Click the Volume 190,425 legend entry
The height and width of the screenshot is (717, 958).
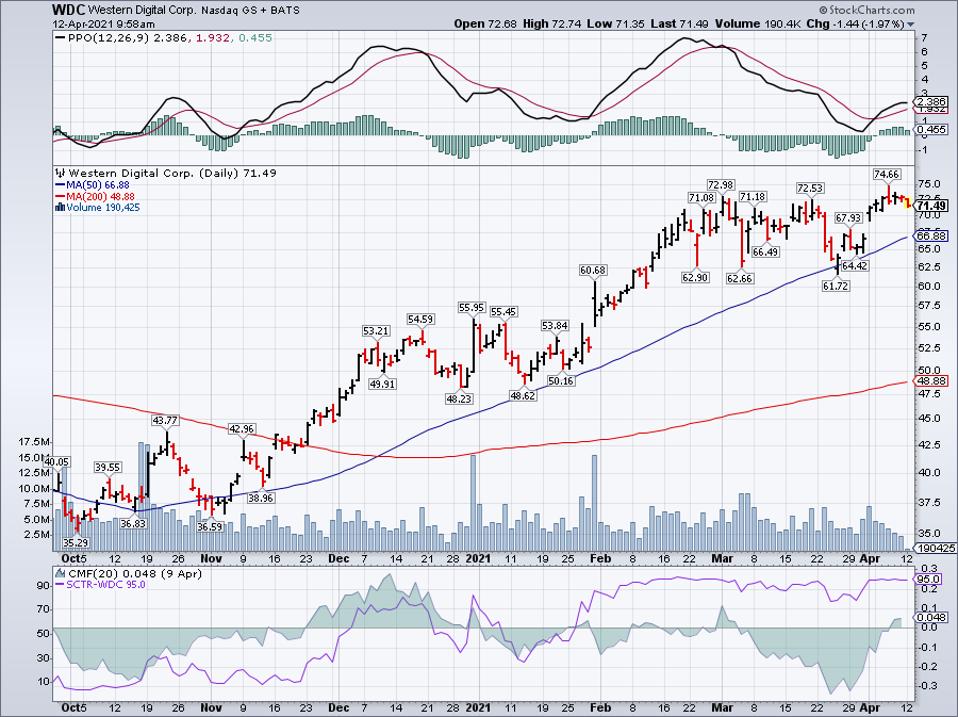pyautogui.click(x=103, y=208)
